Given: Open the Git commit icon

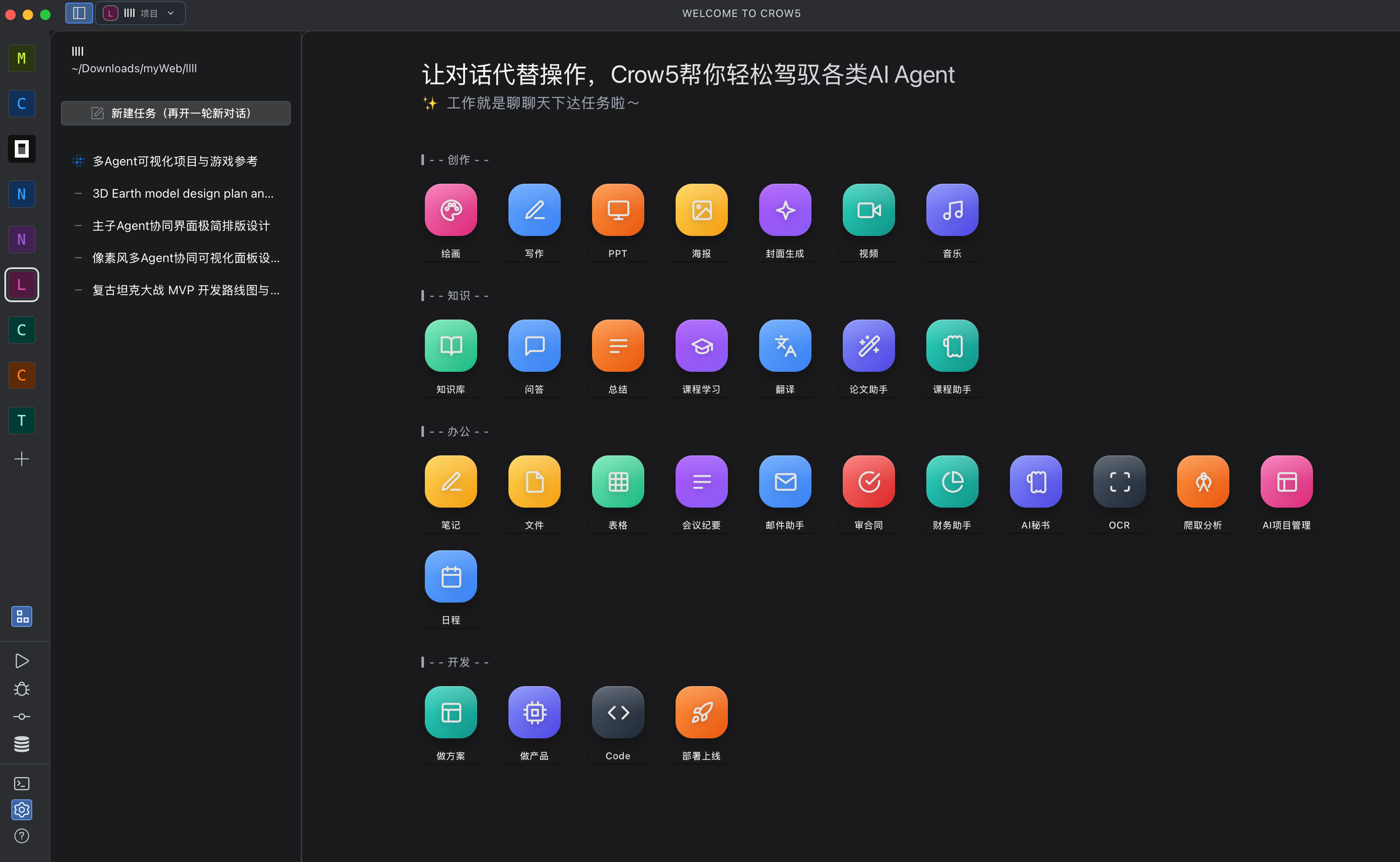Looking at the screenshot, I should 22,717.
